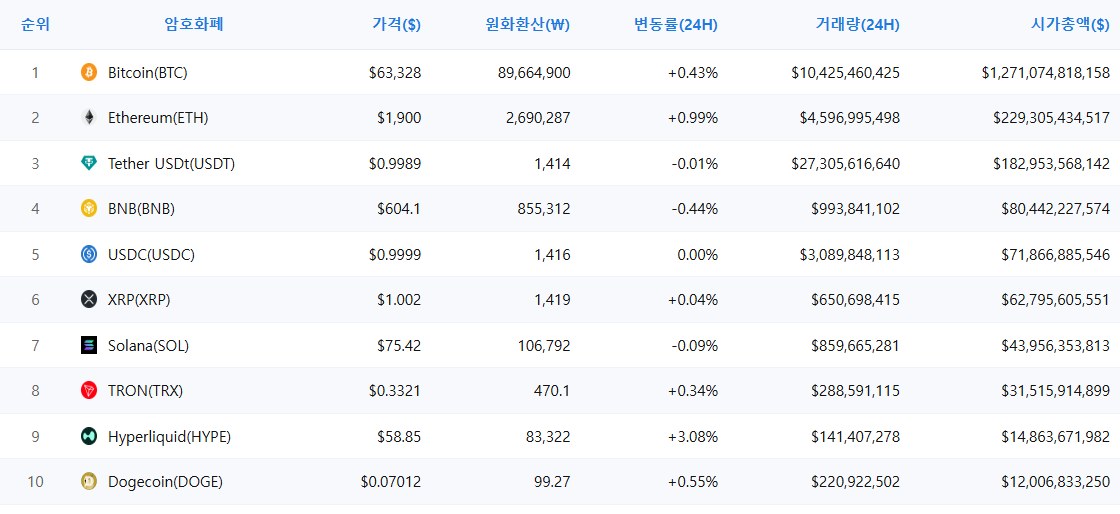Click the market cap $1,271,074,818,158
The width and height of the screenshot is (1120, 514).
(x=1046, y=72)
